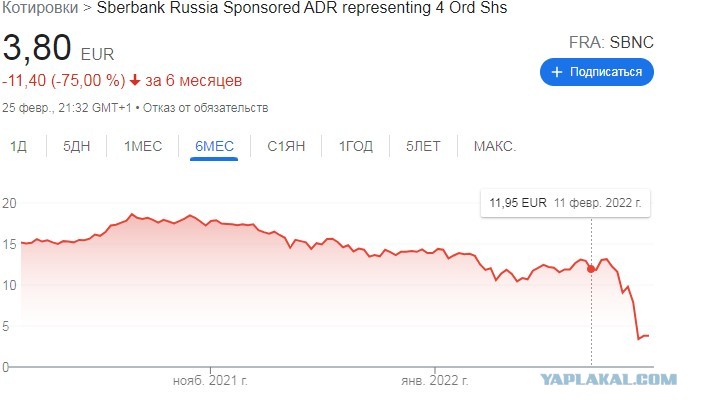Switch chart to 1ГОД range
The height and width of the screenshot is (409, 703).
[356, 146]
